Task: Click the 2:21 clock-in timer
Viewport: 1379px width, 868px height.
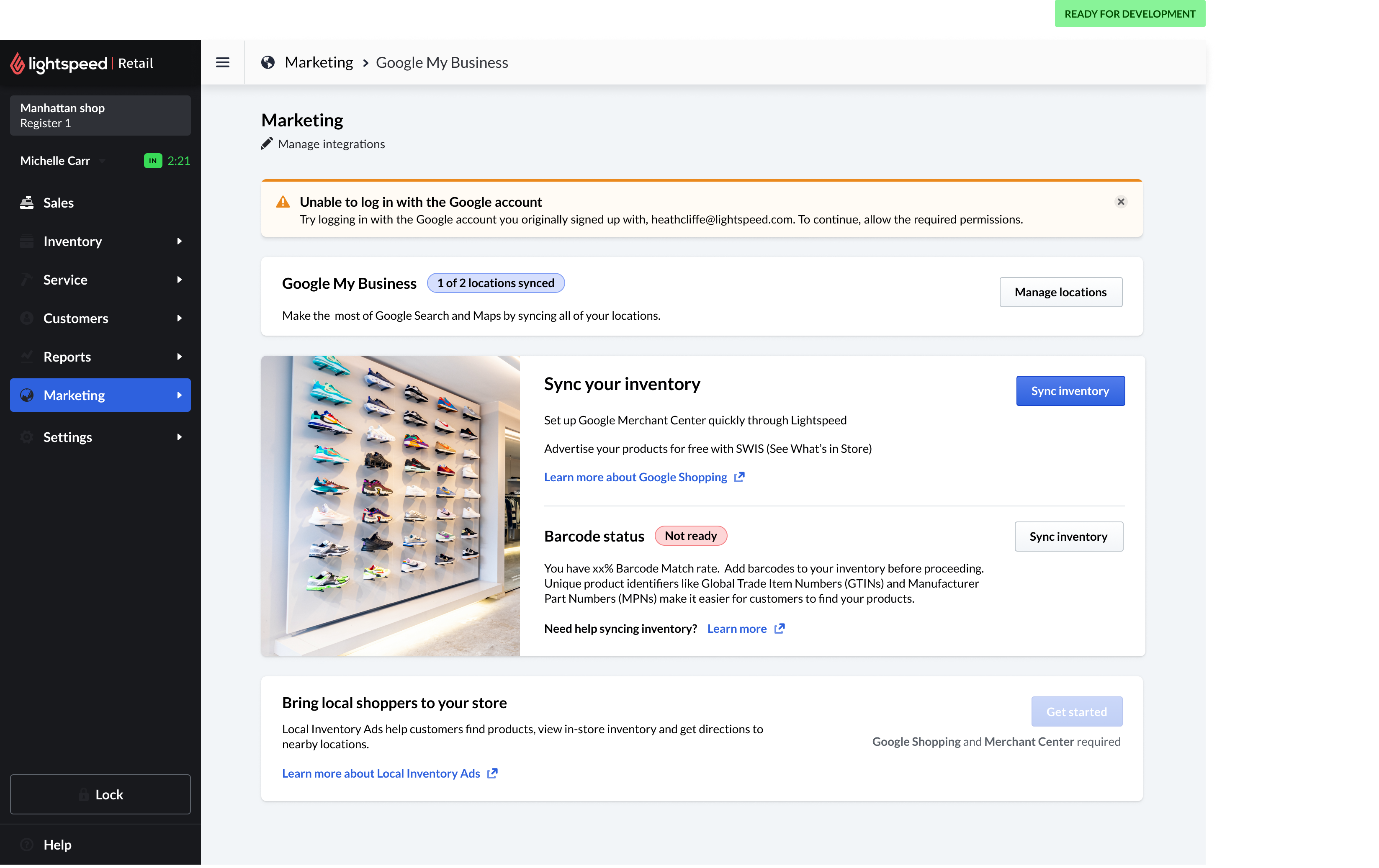Action: [x=179, y=161]
